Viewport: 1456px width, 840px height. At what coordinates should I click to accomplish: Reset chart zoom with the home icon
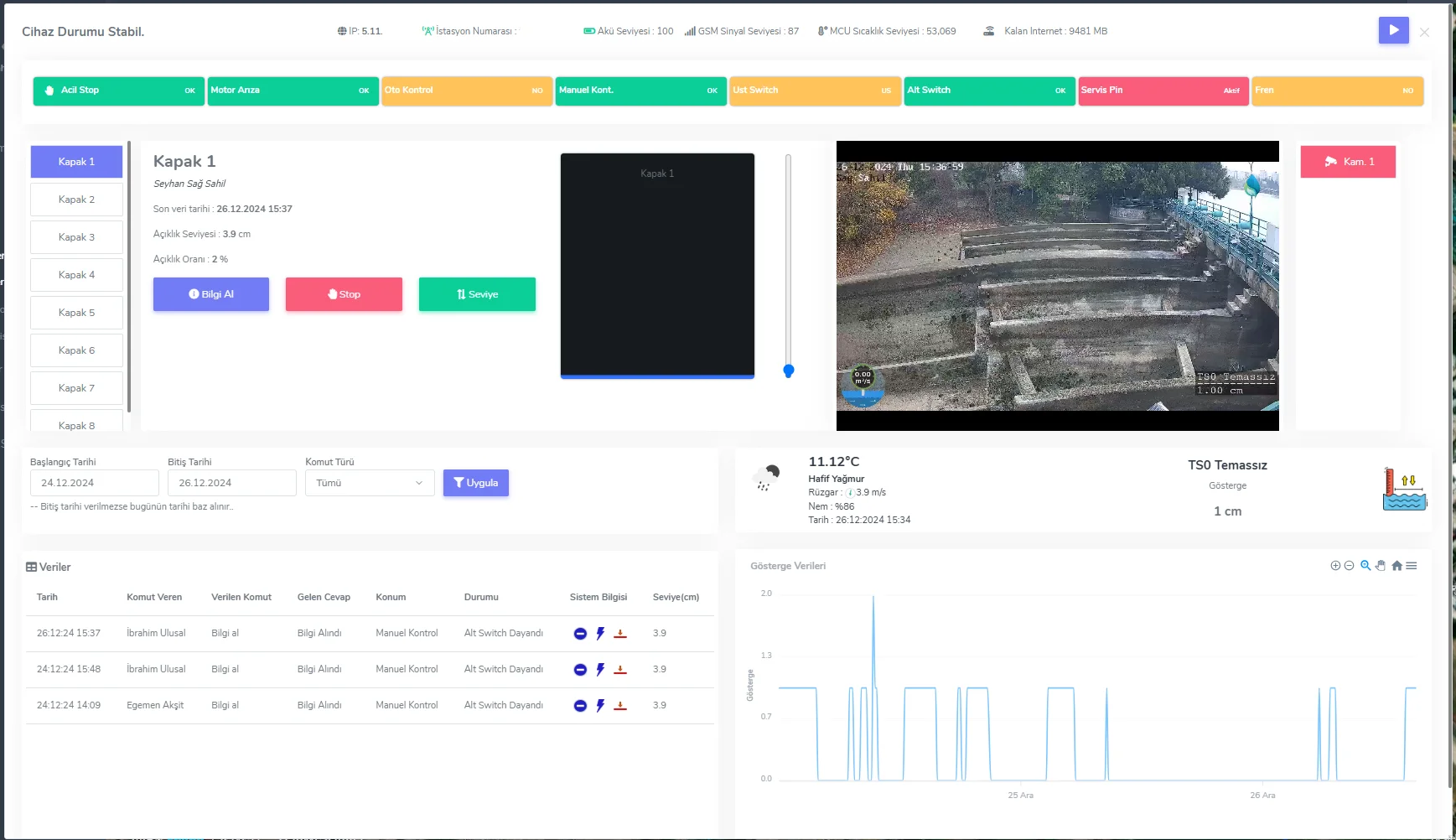click(1396, 566)
